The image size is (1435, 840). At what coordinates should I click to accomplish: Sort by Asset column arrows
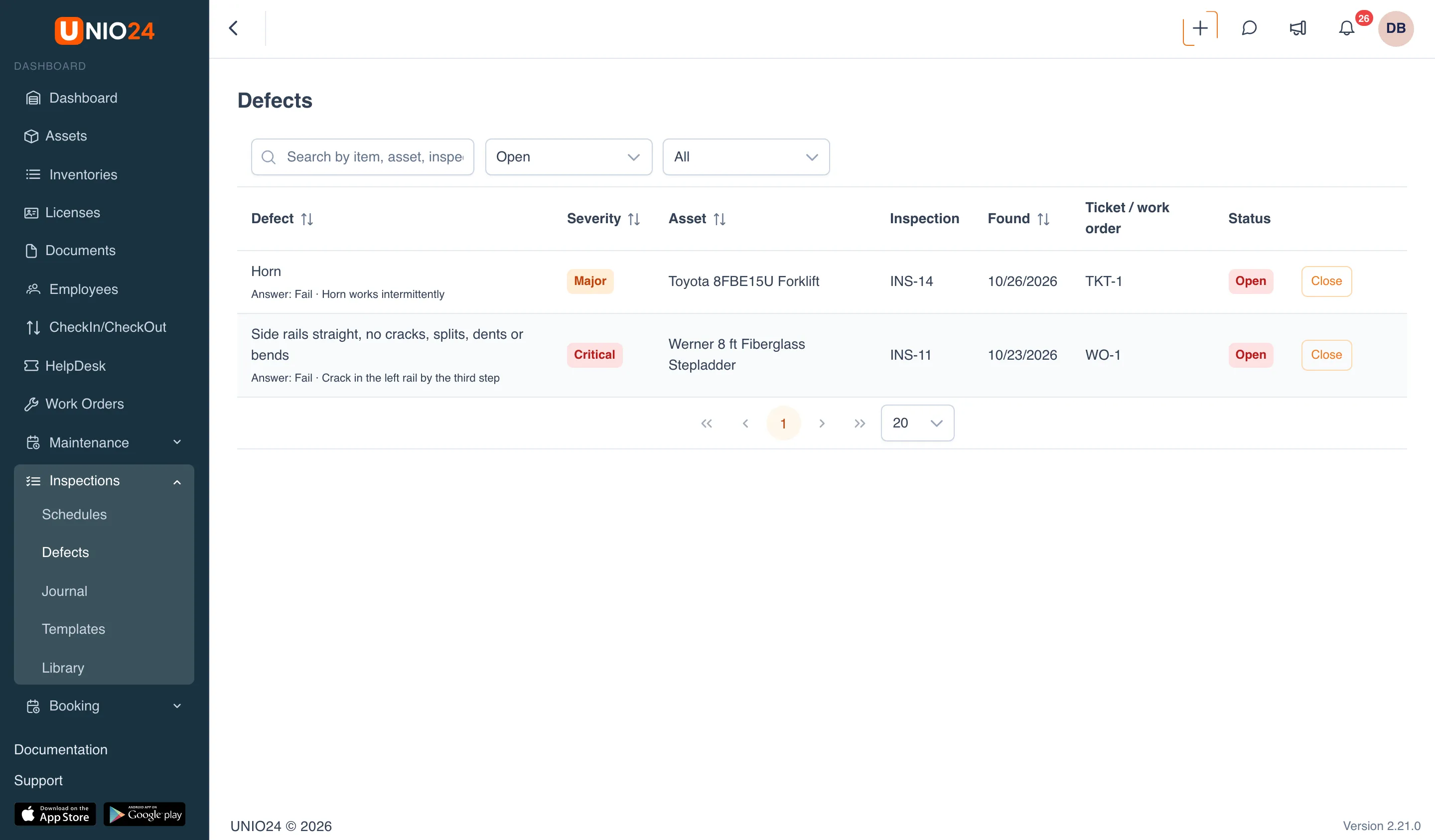pos(719,219)
